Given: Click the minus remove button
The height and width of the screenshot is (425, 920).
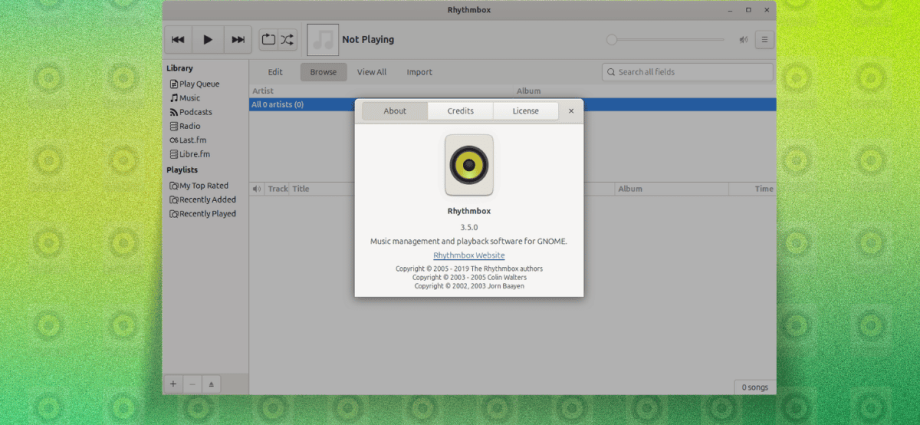Looking at the screenshot, I should [192, 384].
